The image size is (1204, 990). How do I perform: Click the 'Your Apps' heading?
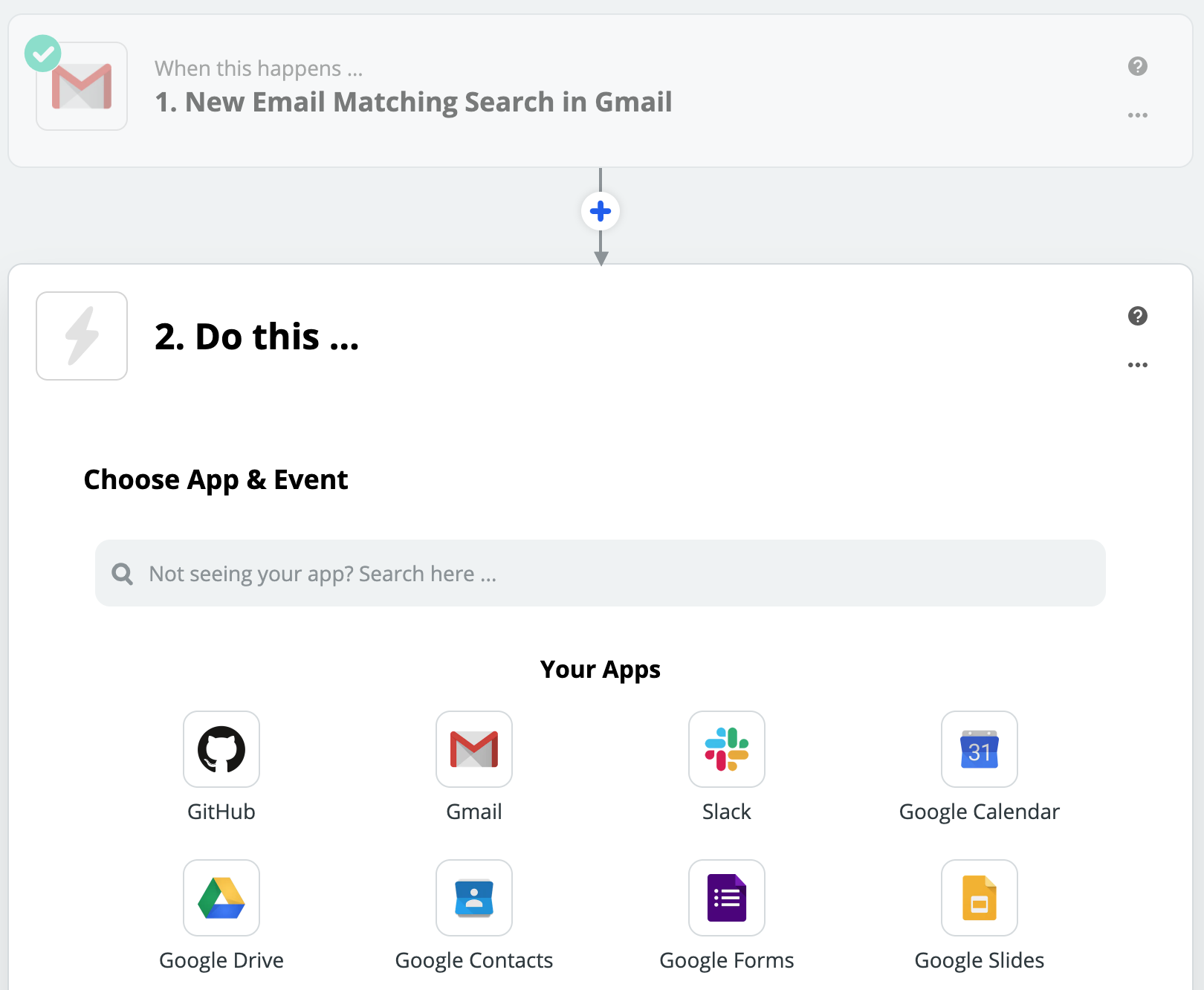[x=601, y=670]
